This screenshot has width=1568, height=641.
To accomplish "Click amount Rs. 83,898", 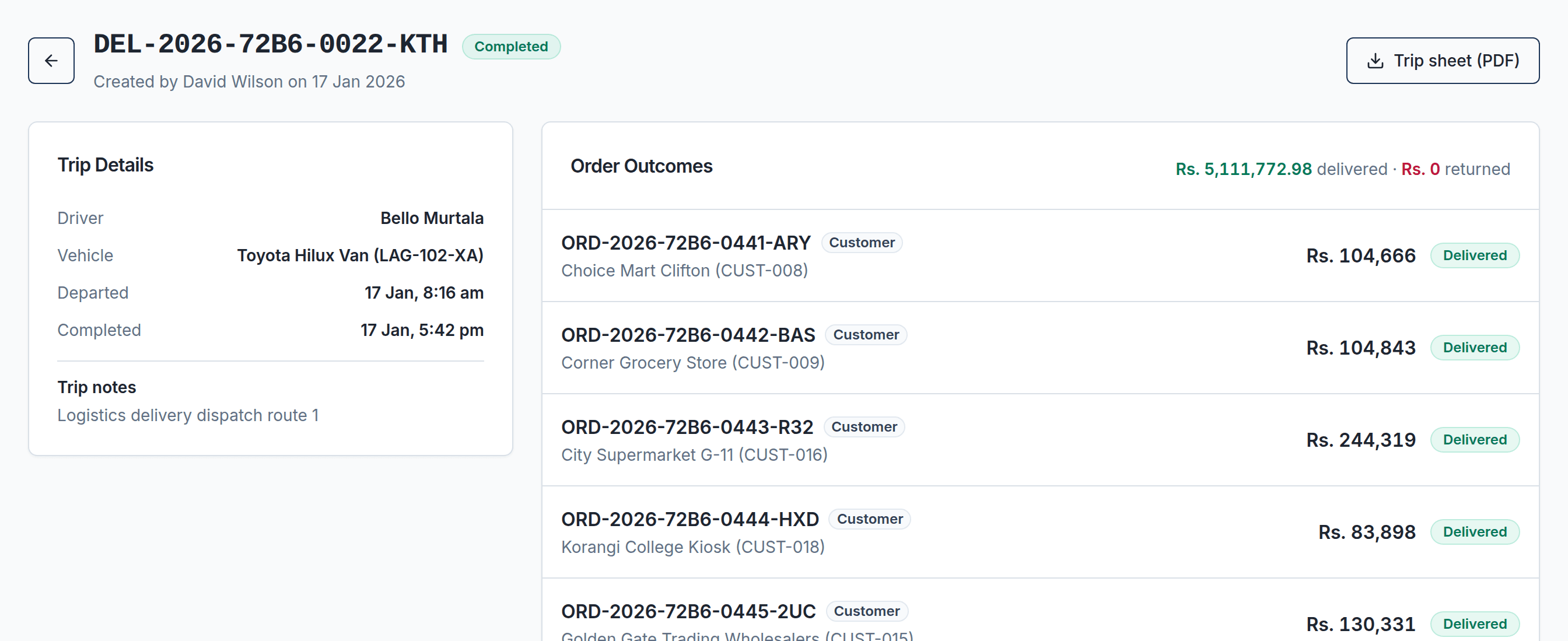I will pyautogui.click(x=1367, y=532).
